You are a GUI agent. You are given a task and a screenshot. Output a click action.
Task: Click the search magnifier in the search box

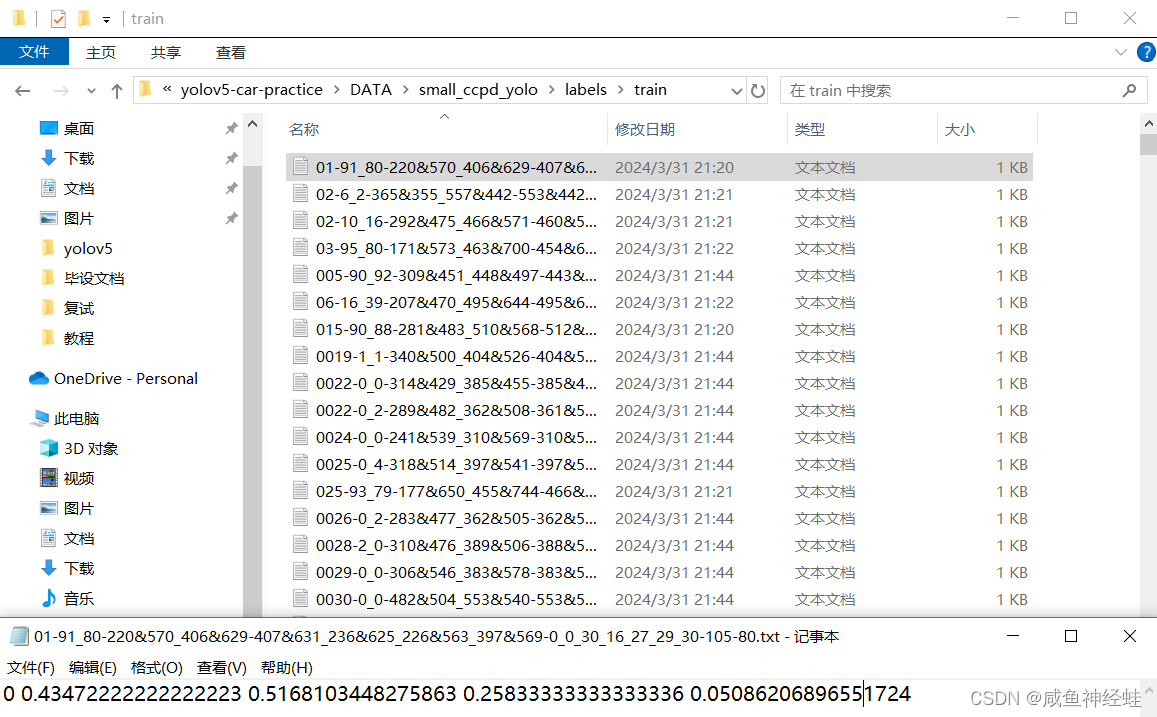click(x=1130, y=90)
